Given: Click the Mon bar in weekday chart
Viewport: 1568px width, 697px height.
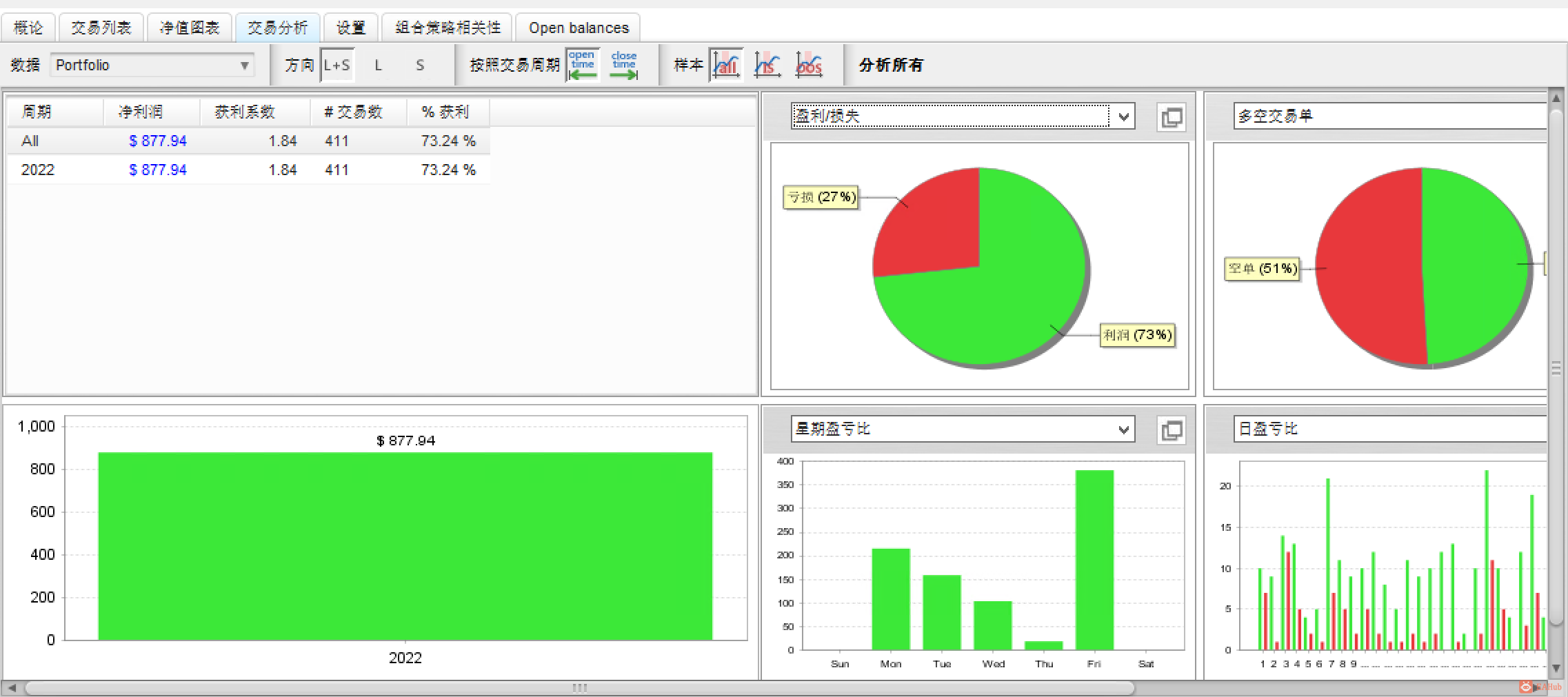Looking at the screenshot, I should point(891,599).
